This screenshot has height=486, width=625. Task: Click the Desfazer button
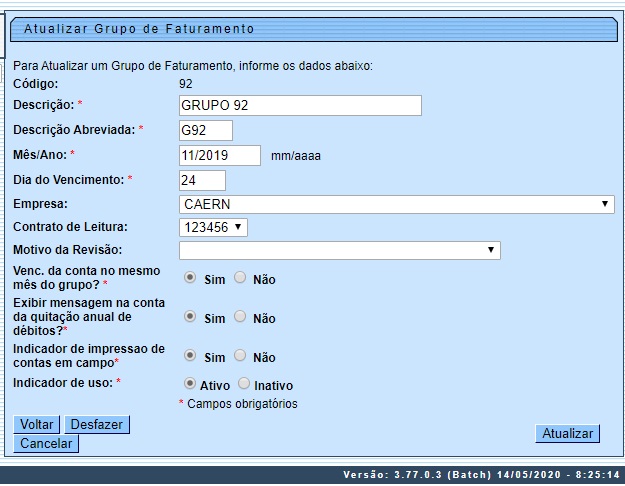(x=97, y=425)
